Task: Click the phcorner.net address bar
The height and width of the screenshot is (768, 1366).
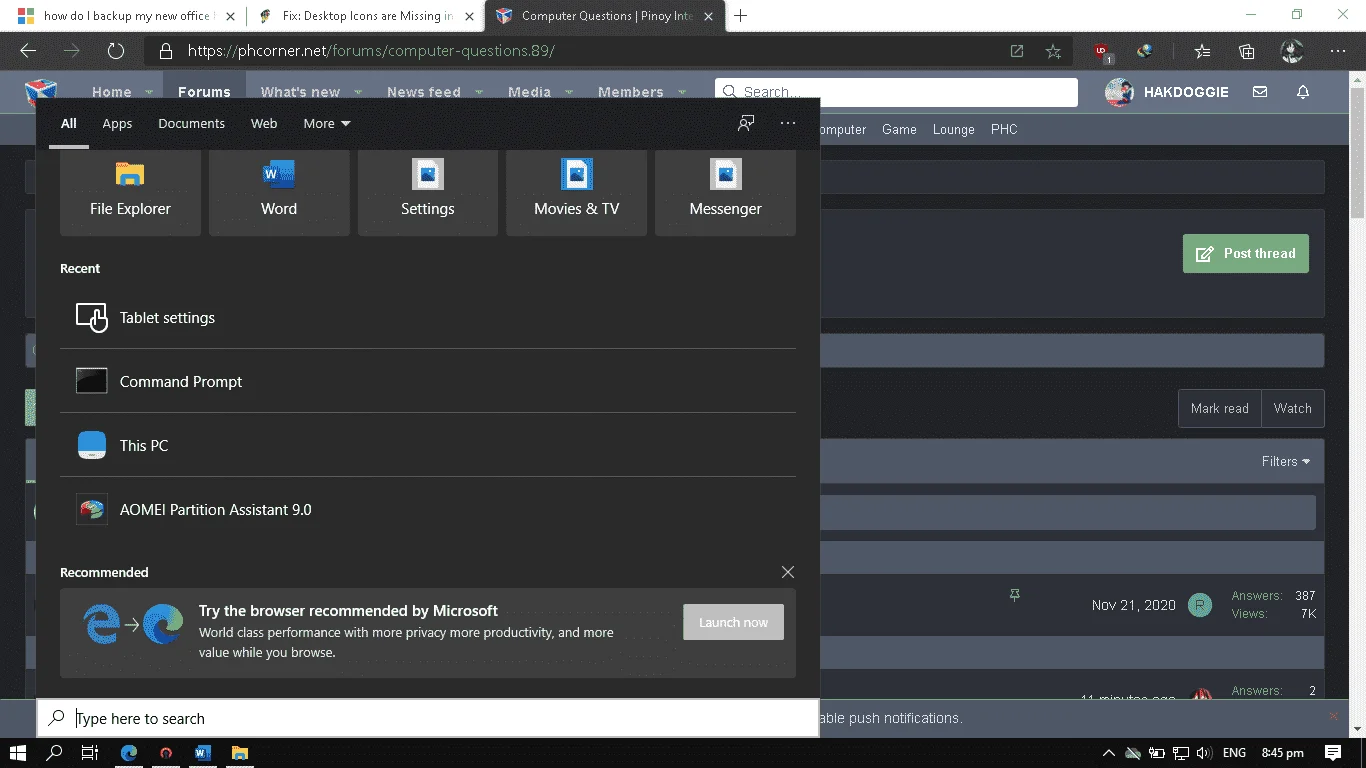Action: pos(580,51)
